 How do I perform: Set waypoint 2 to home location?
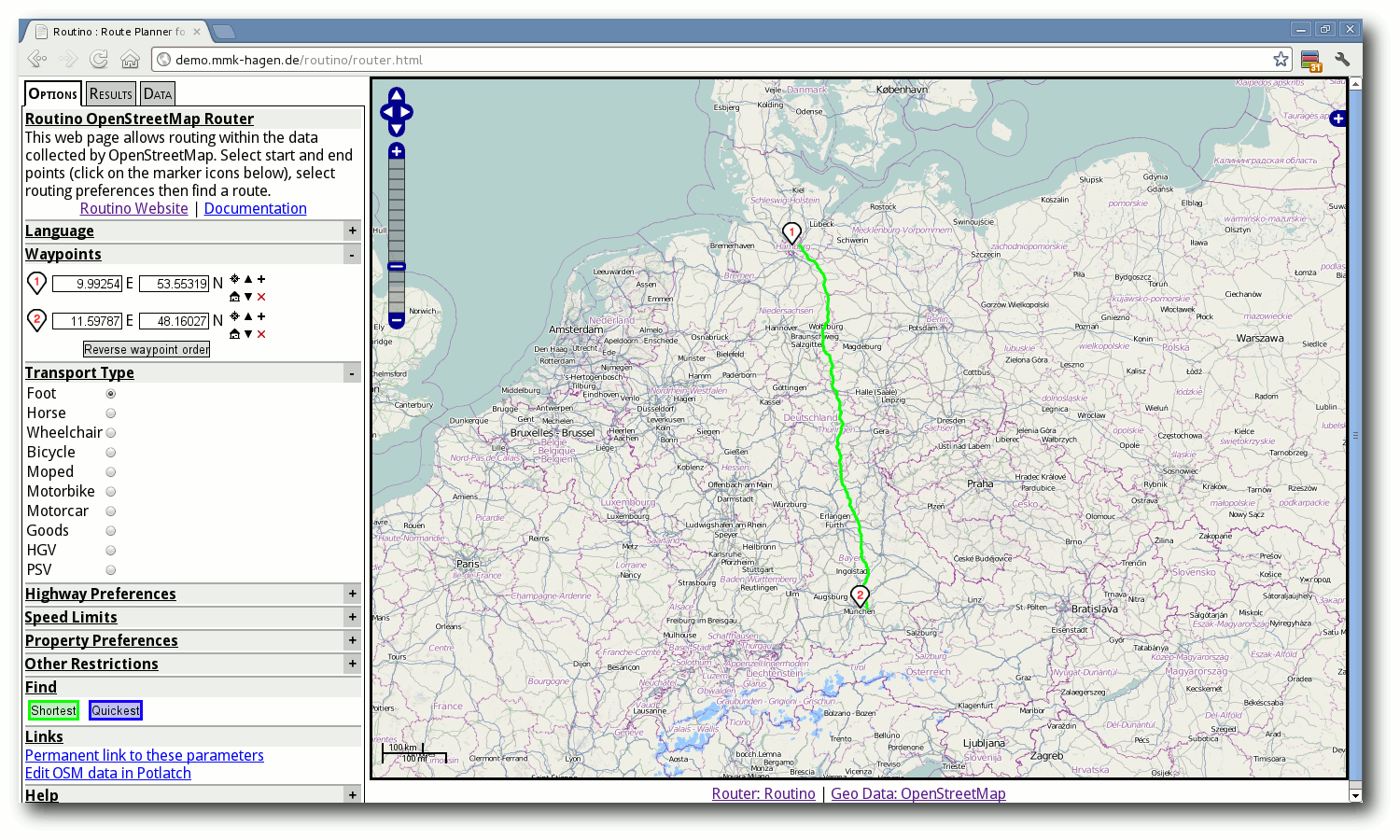pyautogui.click(x=234, y=334)
